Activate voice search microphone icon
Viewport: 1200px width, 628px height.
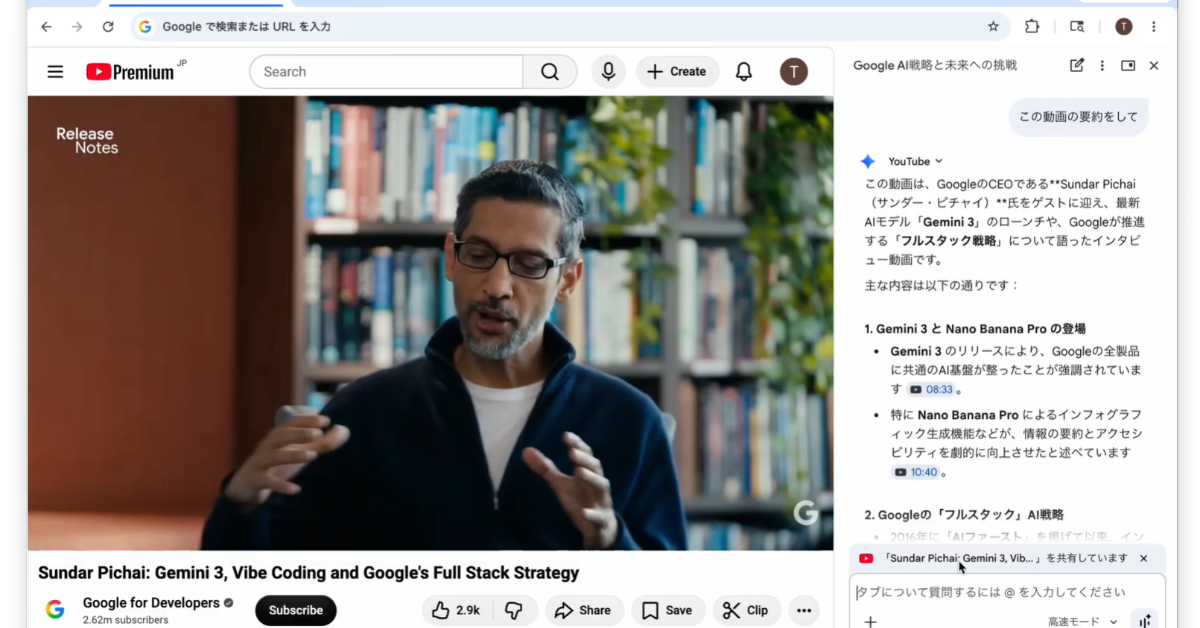[607, 72]
